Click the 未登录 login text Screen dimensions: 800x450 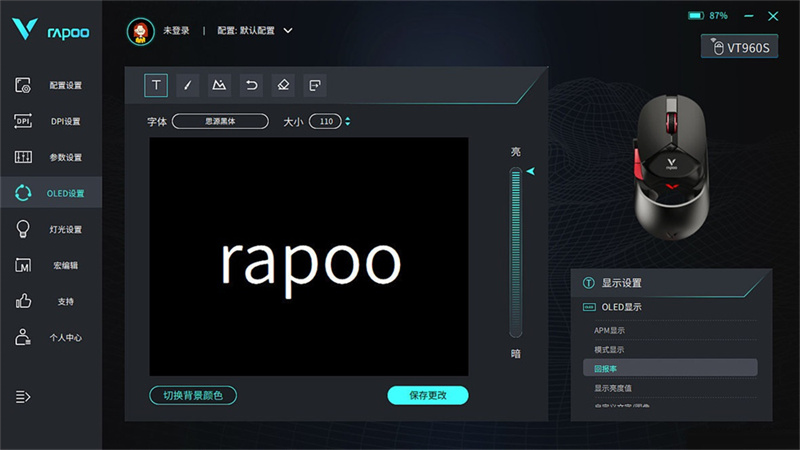[x=176, y=31]
